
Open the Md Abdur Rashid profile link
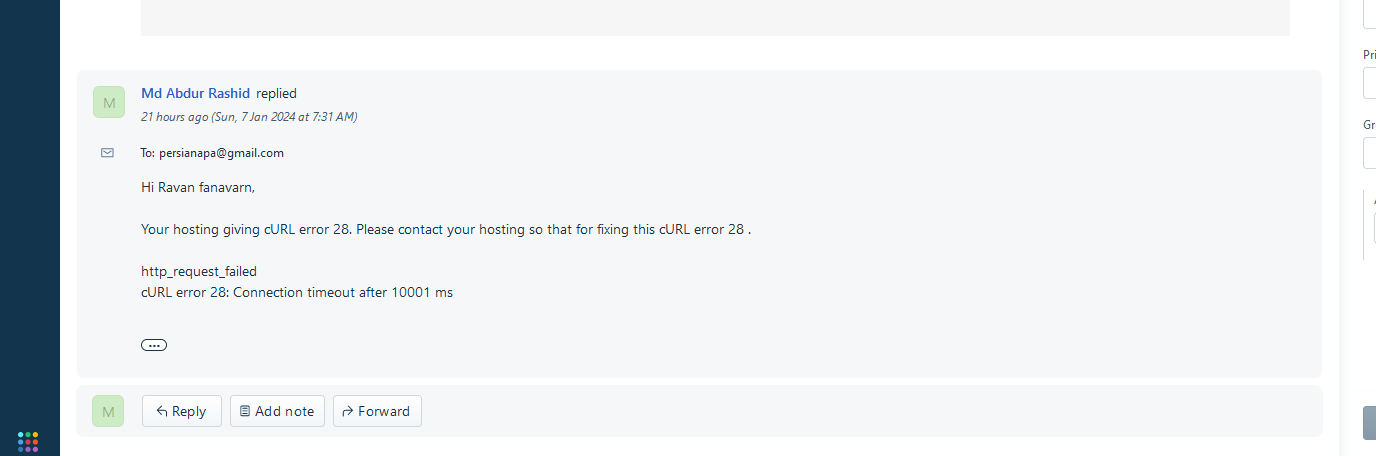coord(196,93)
